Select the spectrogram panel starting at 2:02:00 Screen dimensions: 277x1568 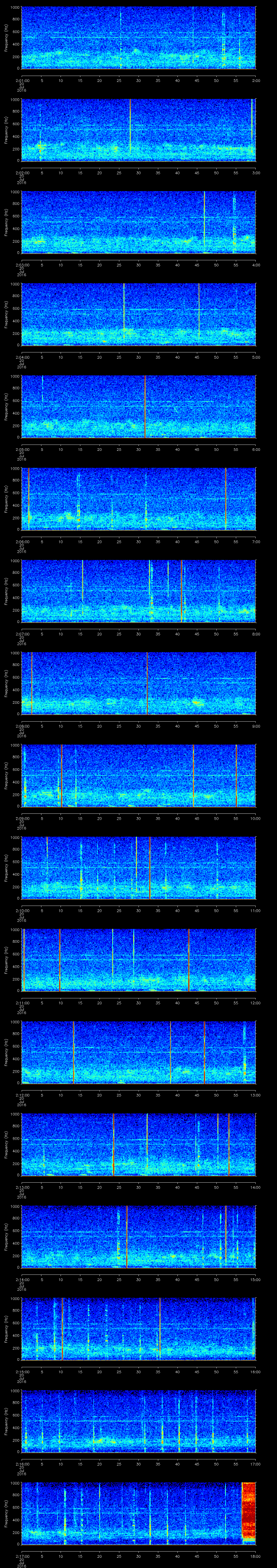pyautogui.click(x=139, y=130)
